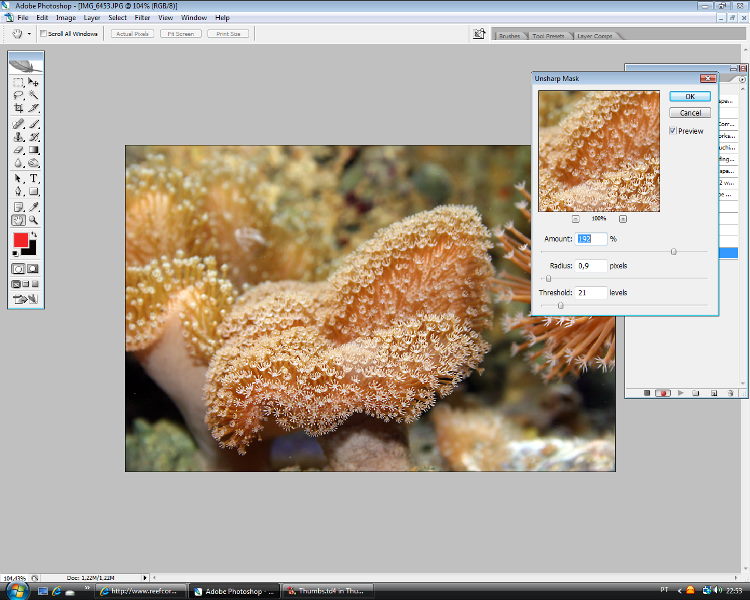This screenshot has width=750, height=600.
Task: Cancel the Unsharp Mask dialog
Action: (690, 113)
